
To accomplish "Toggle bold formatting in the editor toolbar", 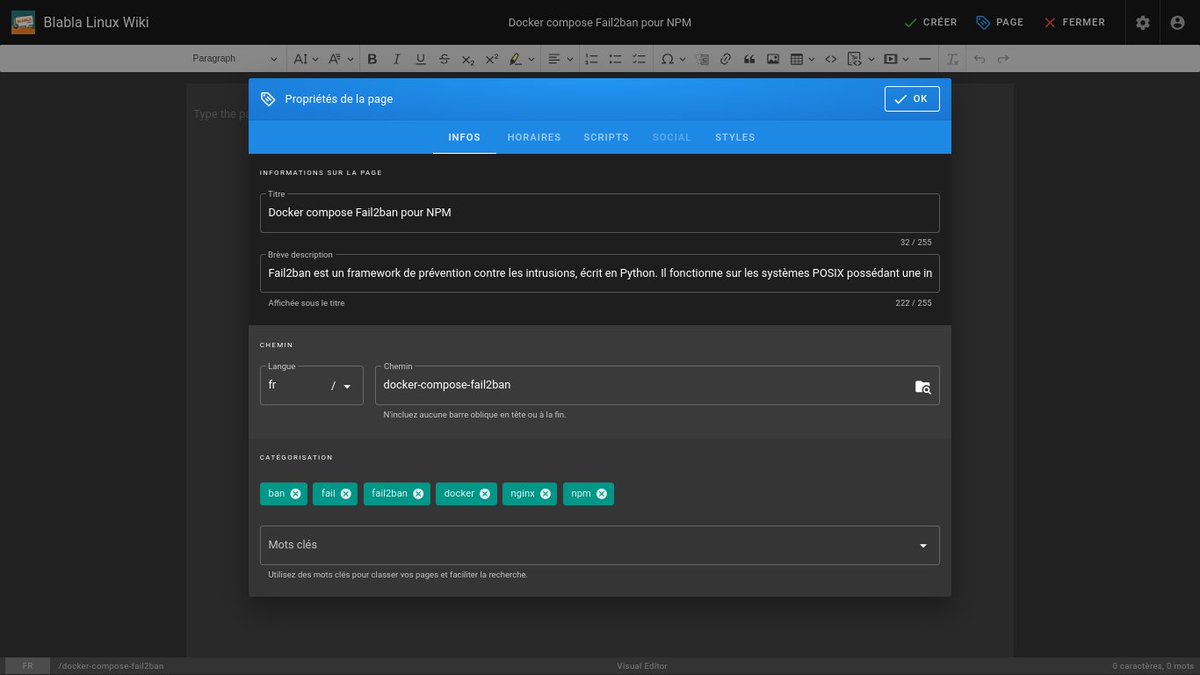I will [x=371, y=59].
